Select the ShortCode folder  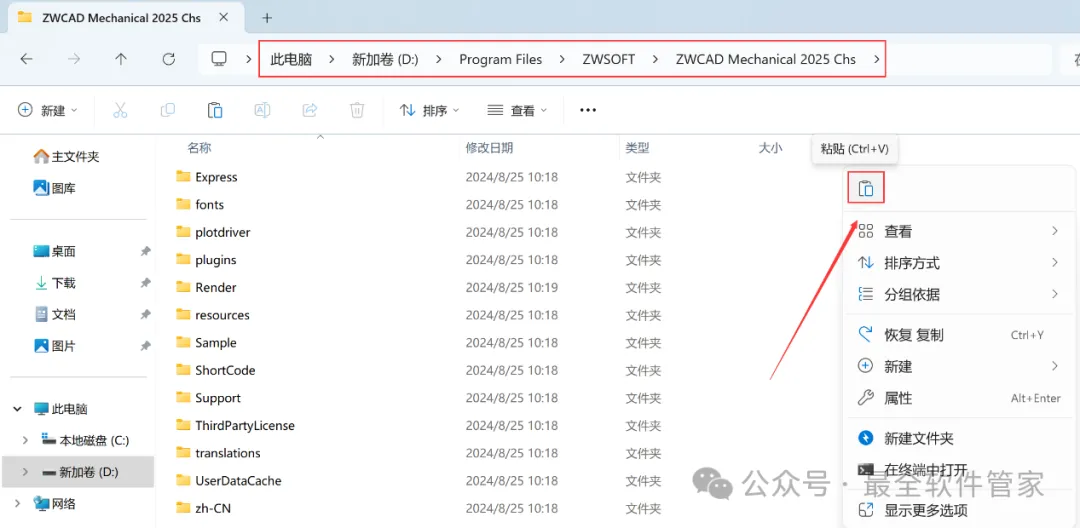click(x=216, y=370)
